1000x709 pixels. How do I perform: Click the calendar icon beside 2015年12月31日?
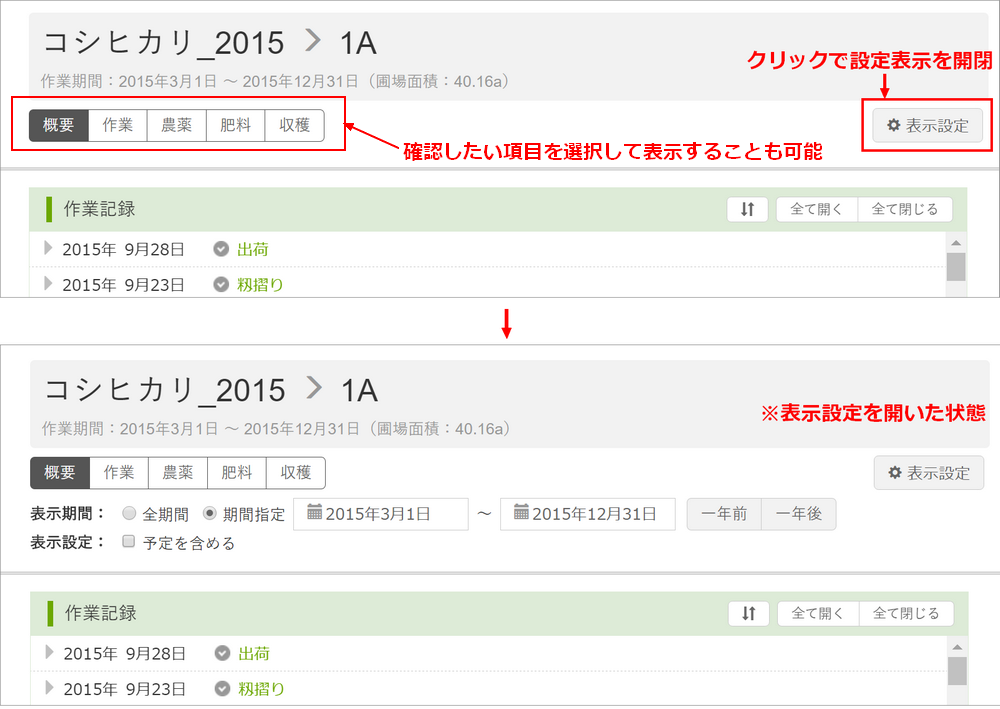tap(521, 513)
